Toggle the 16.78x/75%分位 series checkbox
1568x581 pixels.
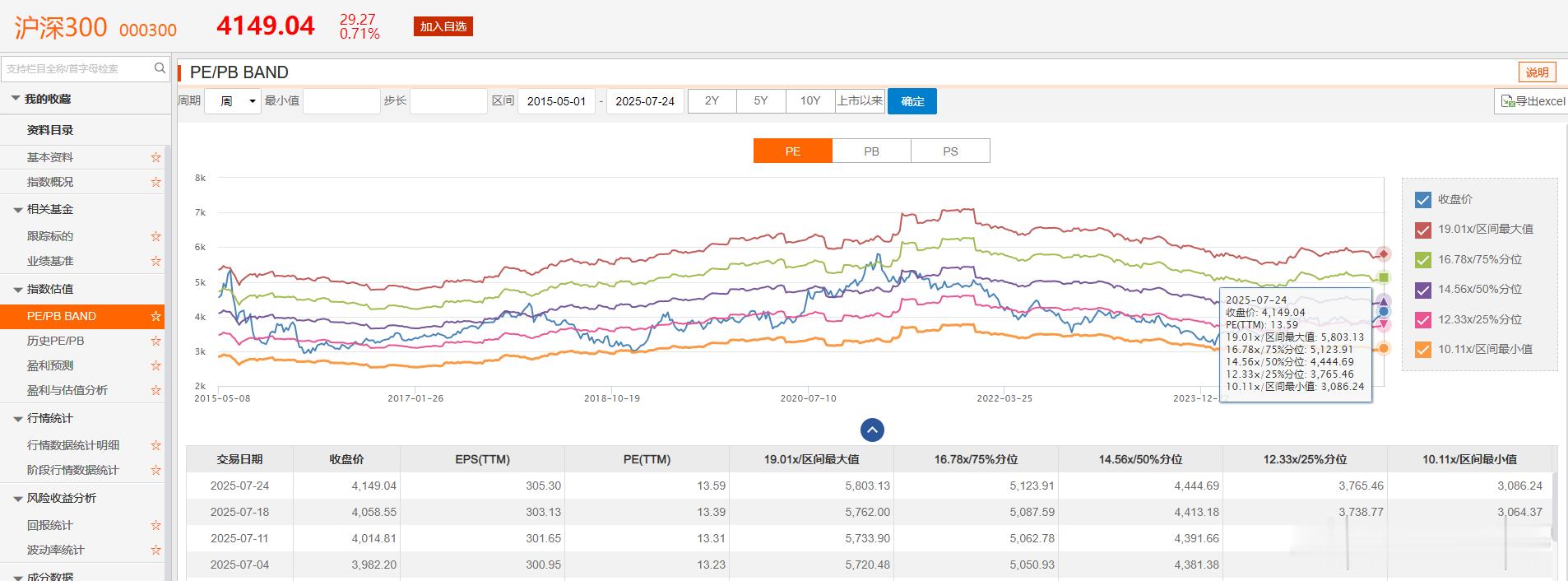[x=1422, y=260]
